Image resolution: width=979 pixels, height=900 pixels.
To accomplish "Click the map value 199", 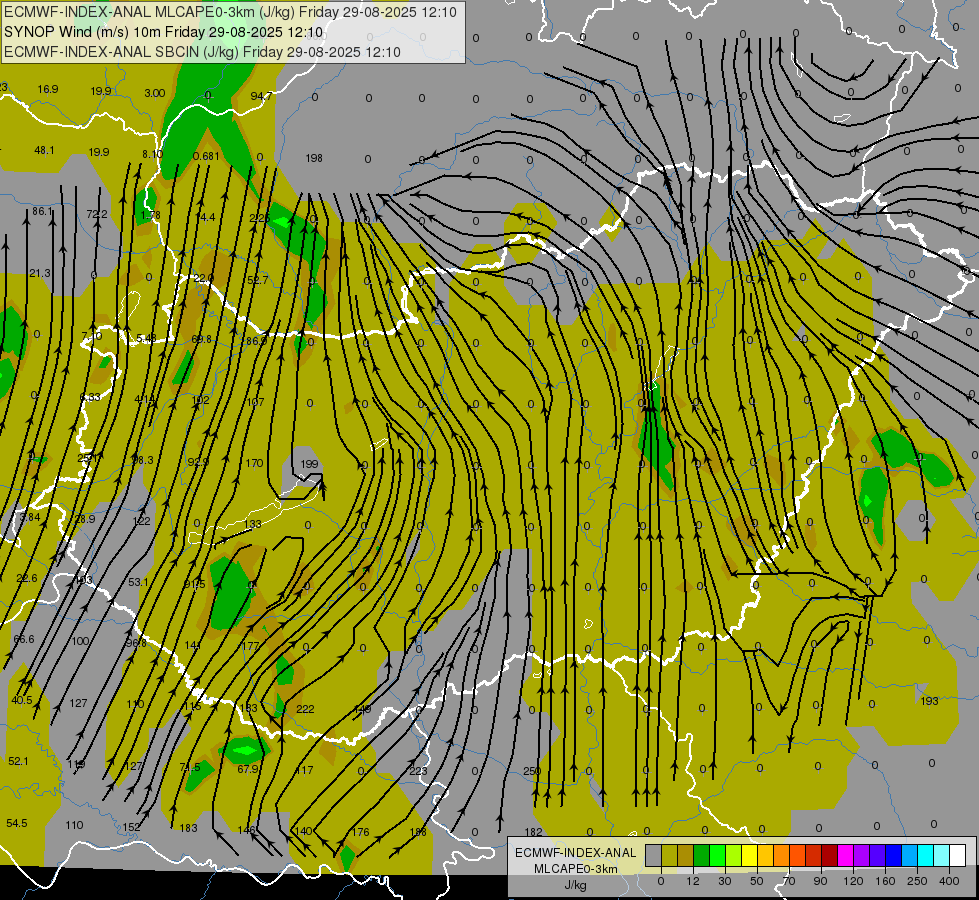I will tap(309, 464).
